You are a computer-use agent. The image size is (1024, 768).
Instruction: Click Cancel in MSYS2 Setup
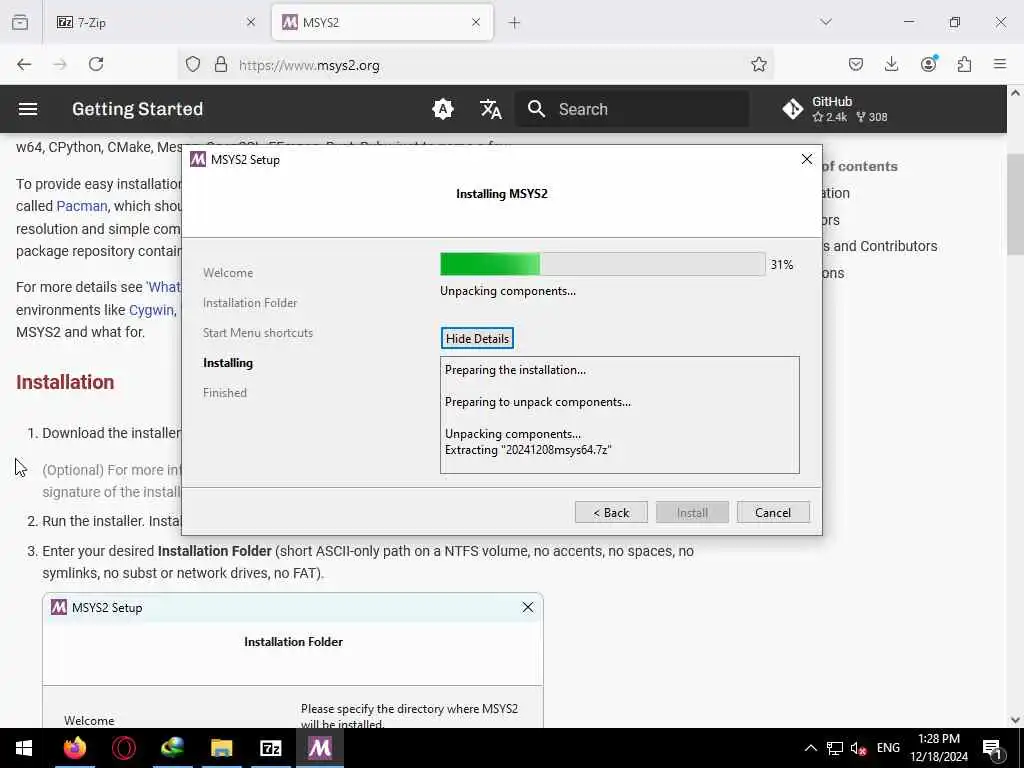773,513
